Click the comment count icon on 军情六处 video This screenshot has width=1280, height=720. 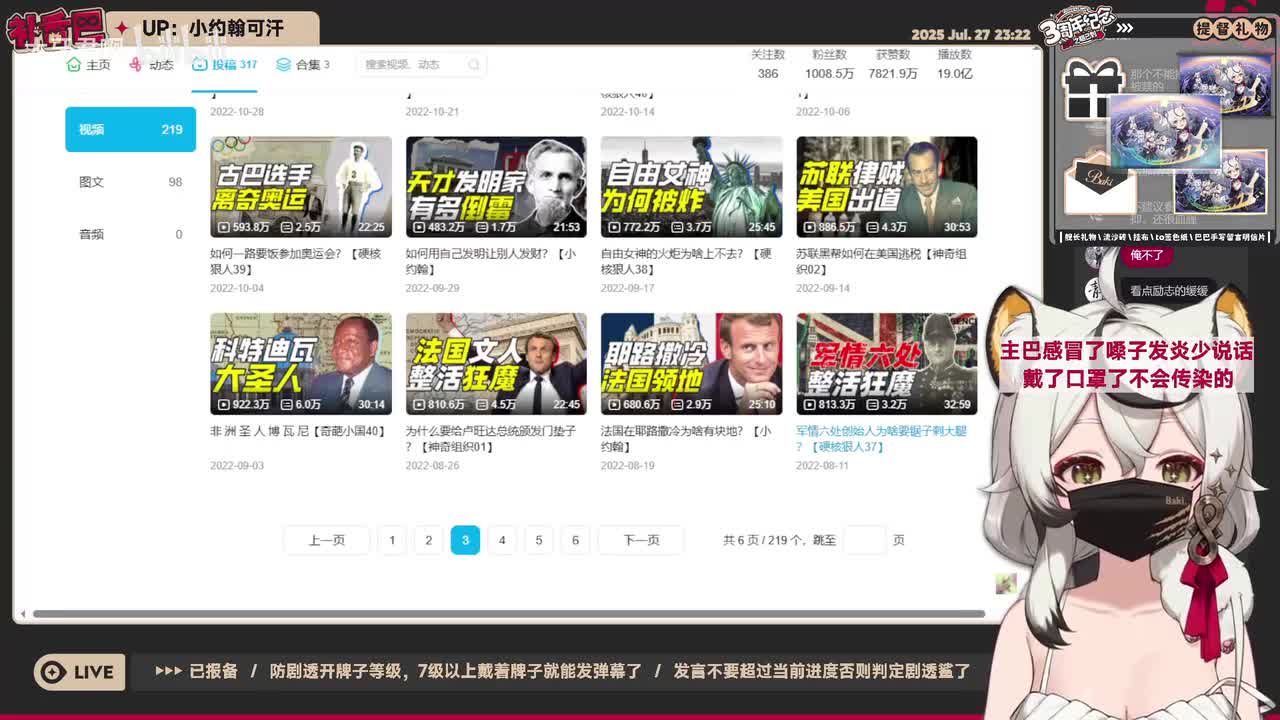(x=873, y=404)
